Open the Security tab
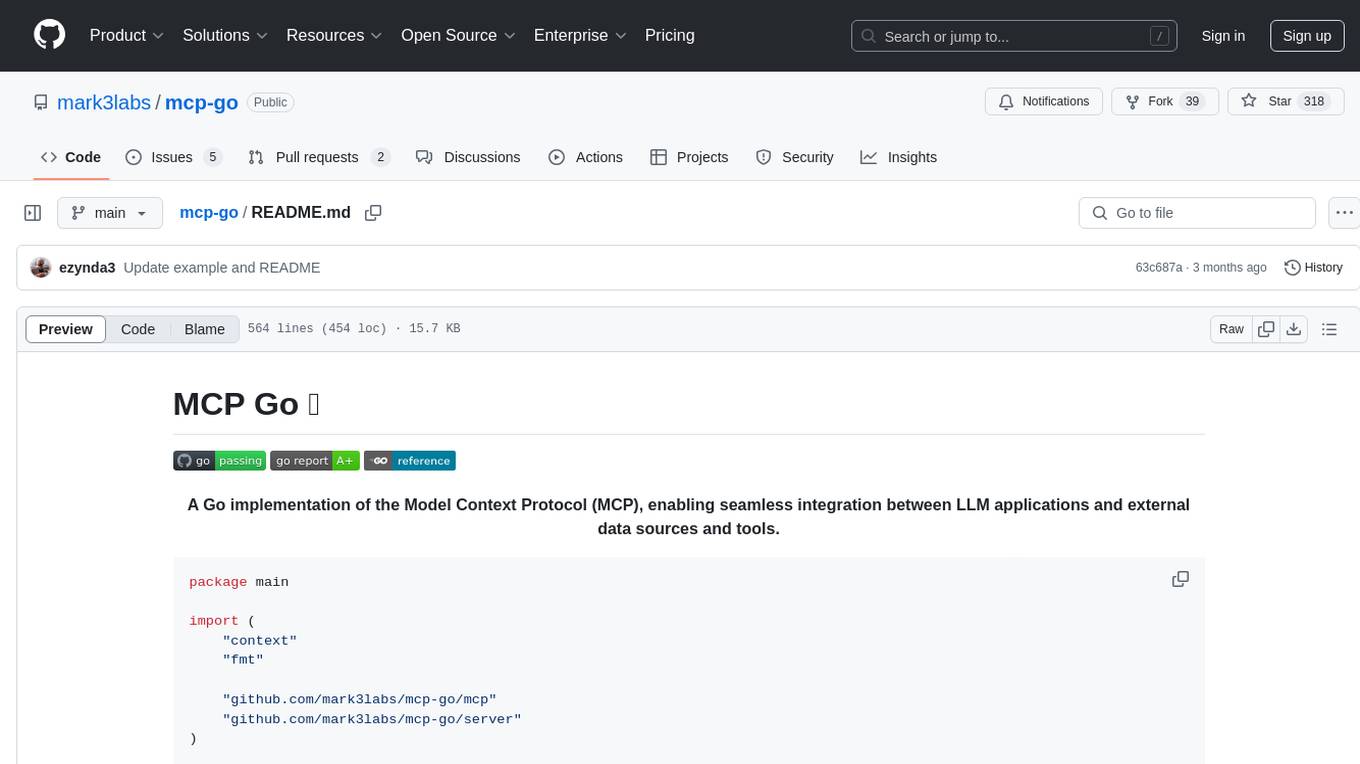This screenshot has height=764, width=1360. coord(795,157)
